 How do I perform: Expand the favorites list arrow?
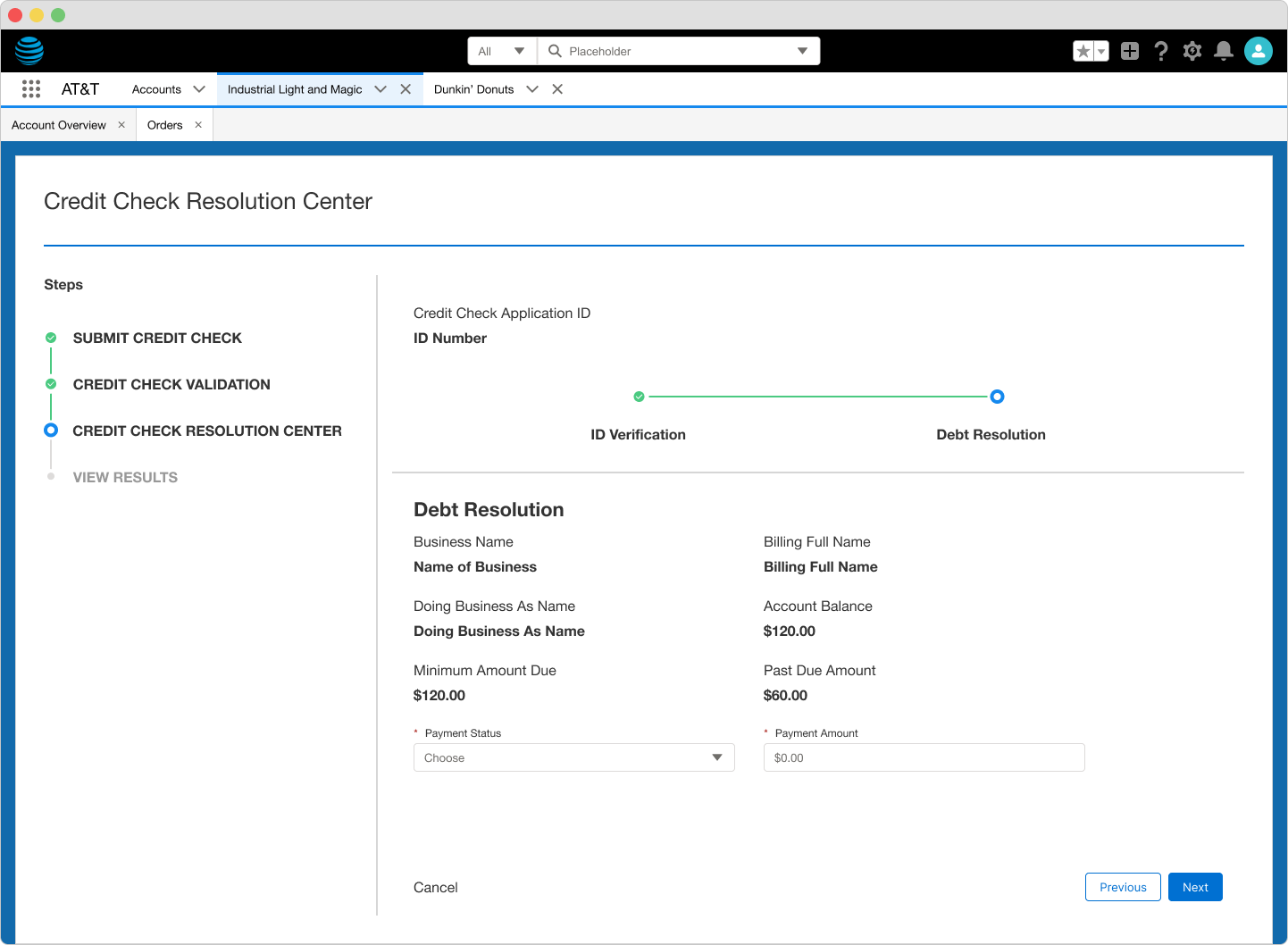(1101, 51)
